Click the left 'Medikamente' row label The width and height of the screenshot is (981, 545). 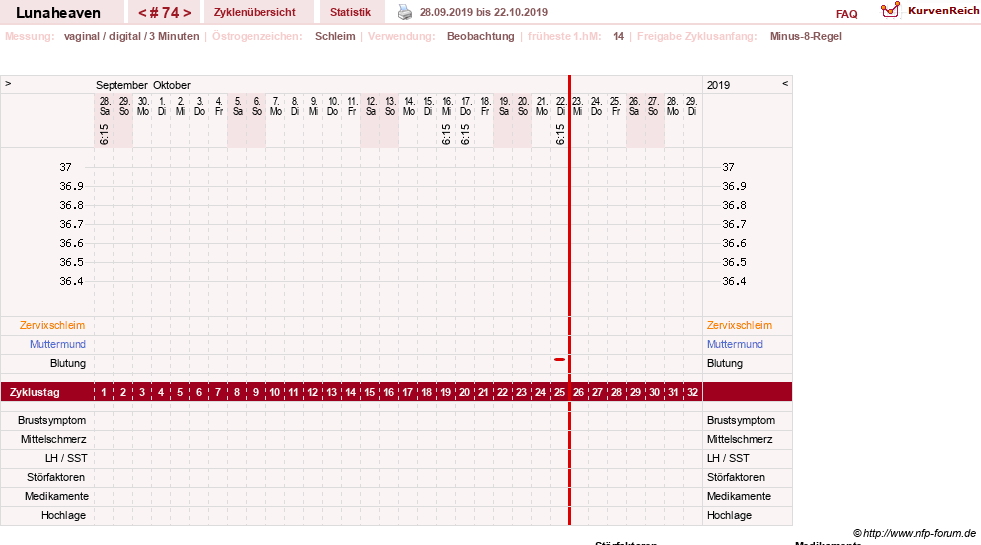[x=56, y=496]
